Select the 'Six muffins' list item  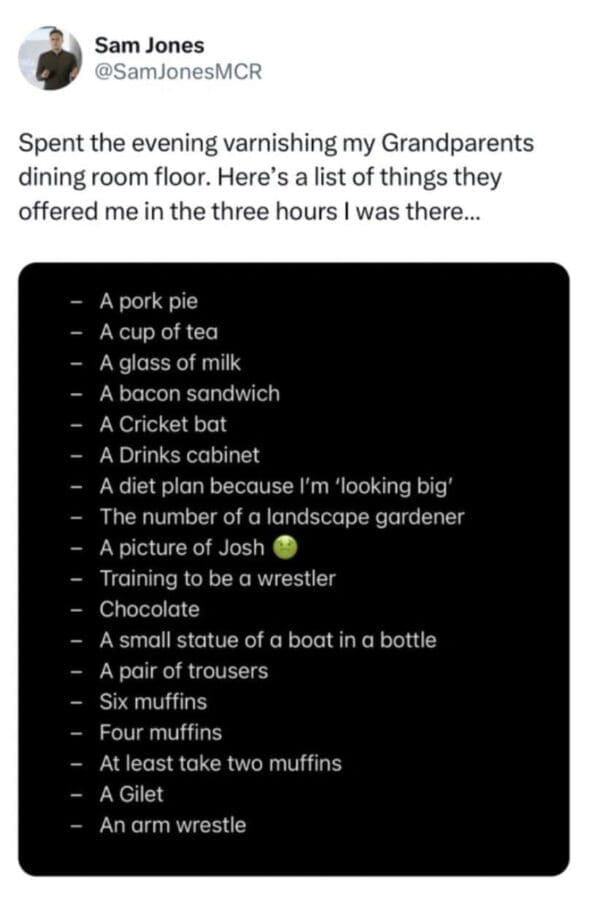click(x=153, y=702)
